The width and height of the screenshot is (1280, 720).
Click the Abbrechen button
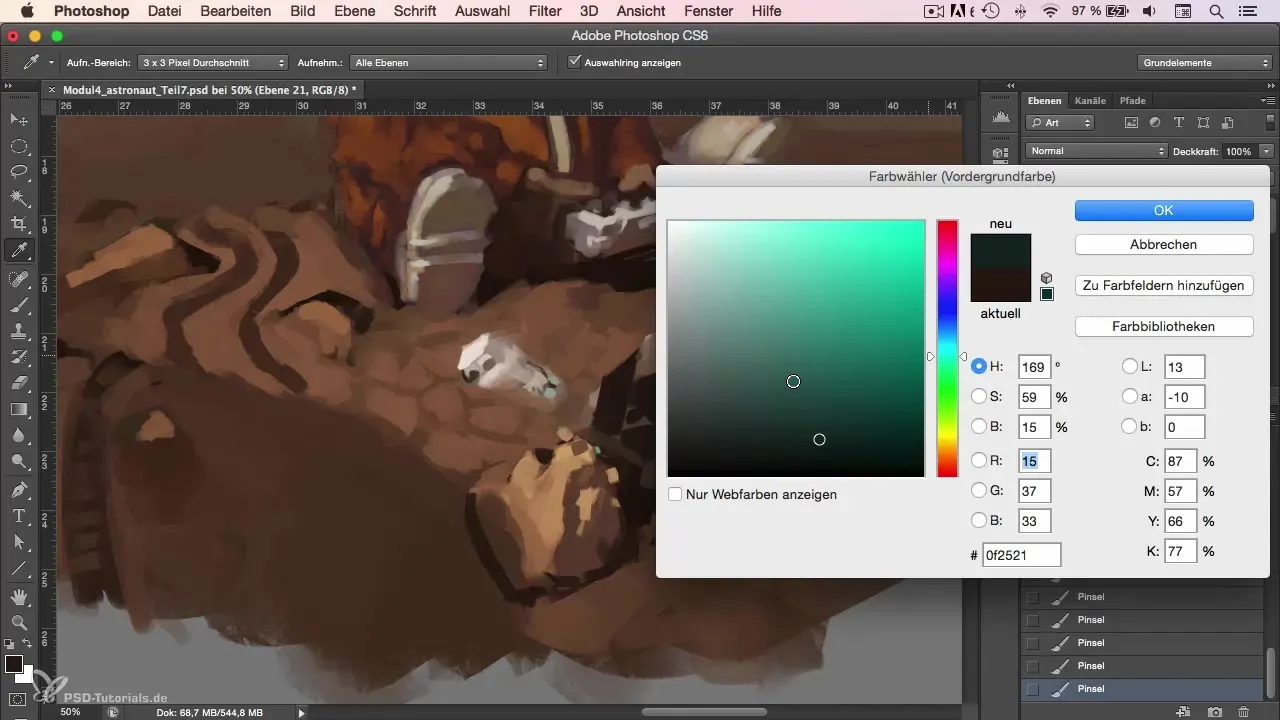pyautogui.click(x=1163, y=245)
